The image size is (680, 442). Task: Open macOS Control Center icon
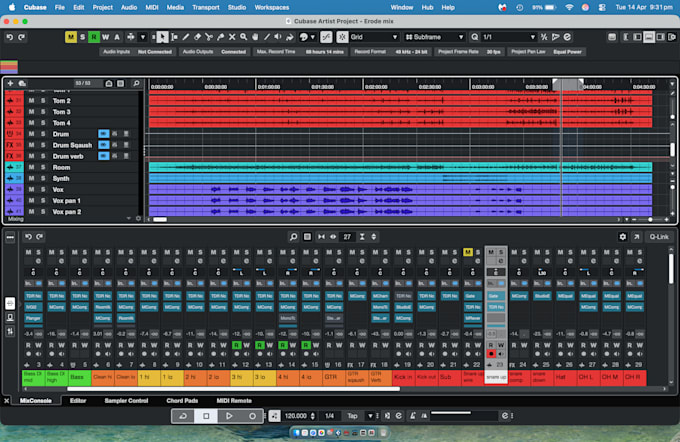click(602, 7)
